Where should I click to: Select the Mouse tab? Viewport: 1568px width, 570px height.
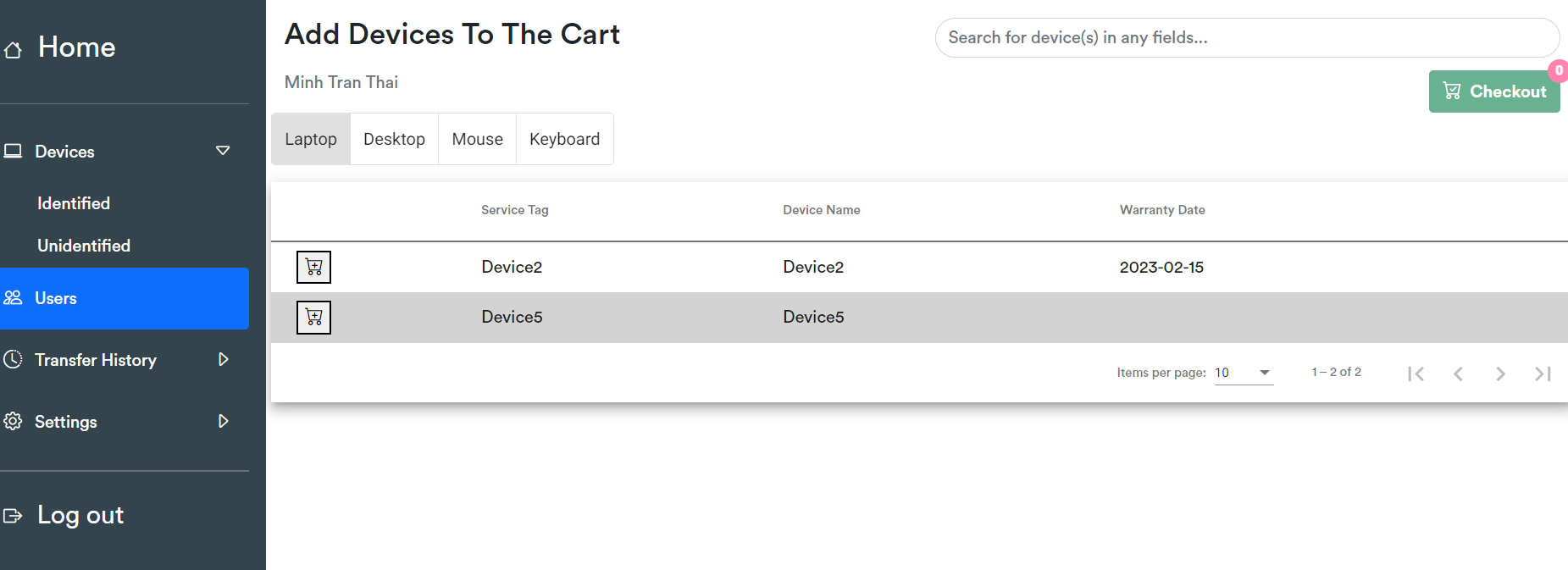click(x=477, y=139)
